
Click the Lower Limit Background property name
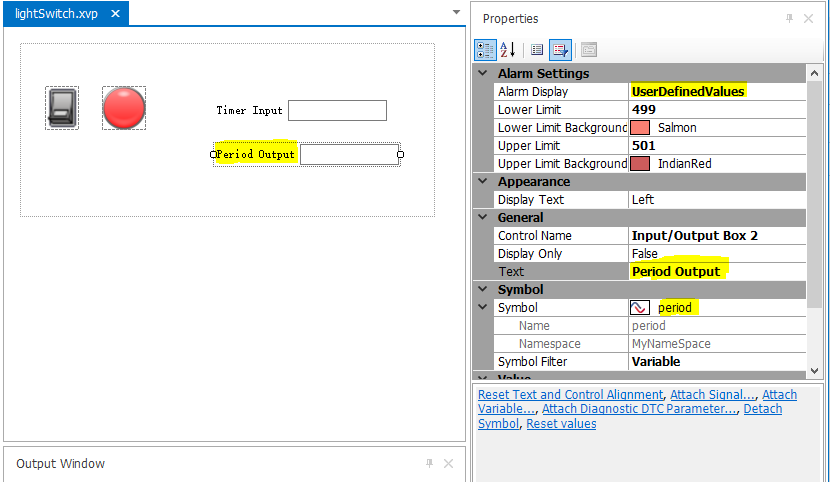click(562, 128)
